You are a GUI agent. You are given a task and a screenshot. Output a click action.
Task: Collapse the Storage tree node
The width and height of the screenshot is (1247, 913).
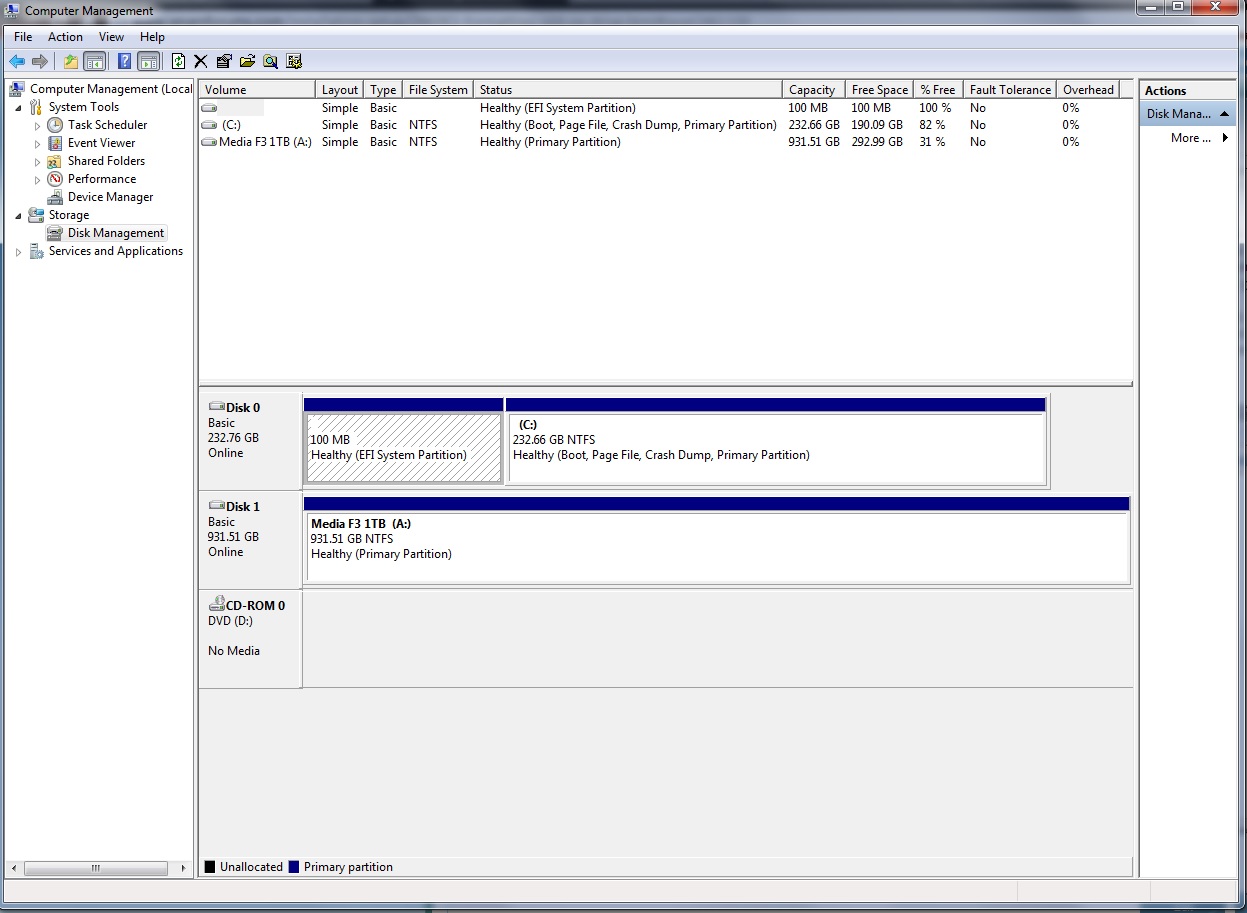click(x=18, y=215)
